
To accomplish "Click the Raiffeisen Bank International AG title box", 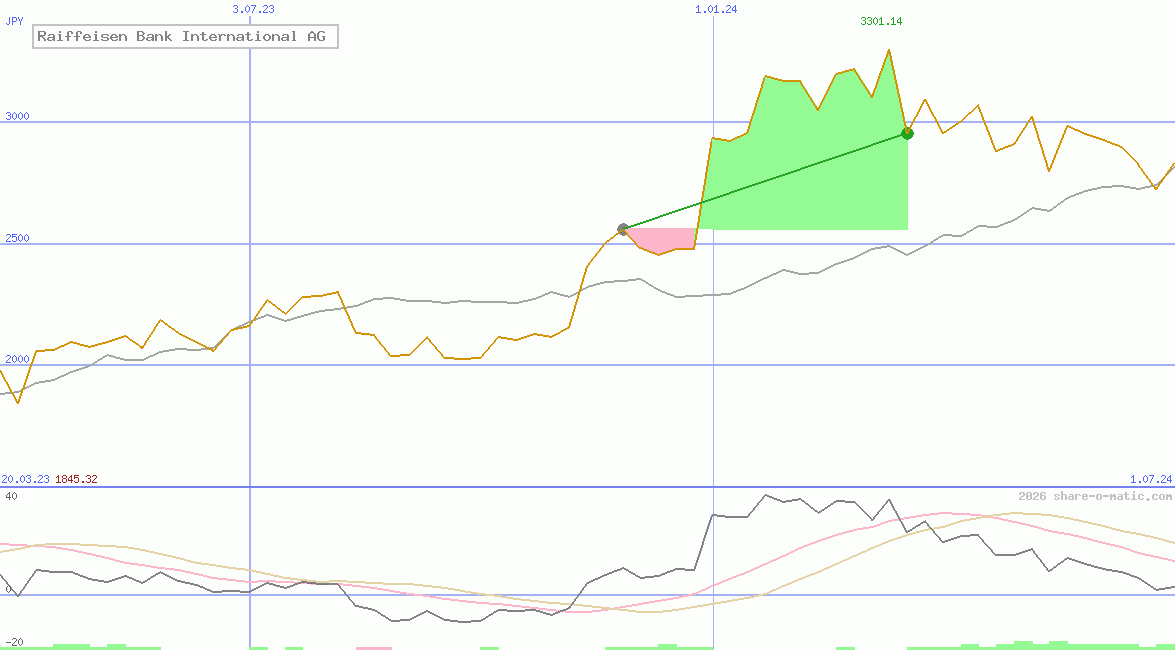I will (x=185, y=37).
